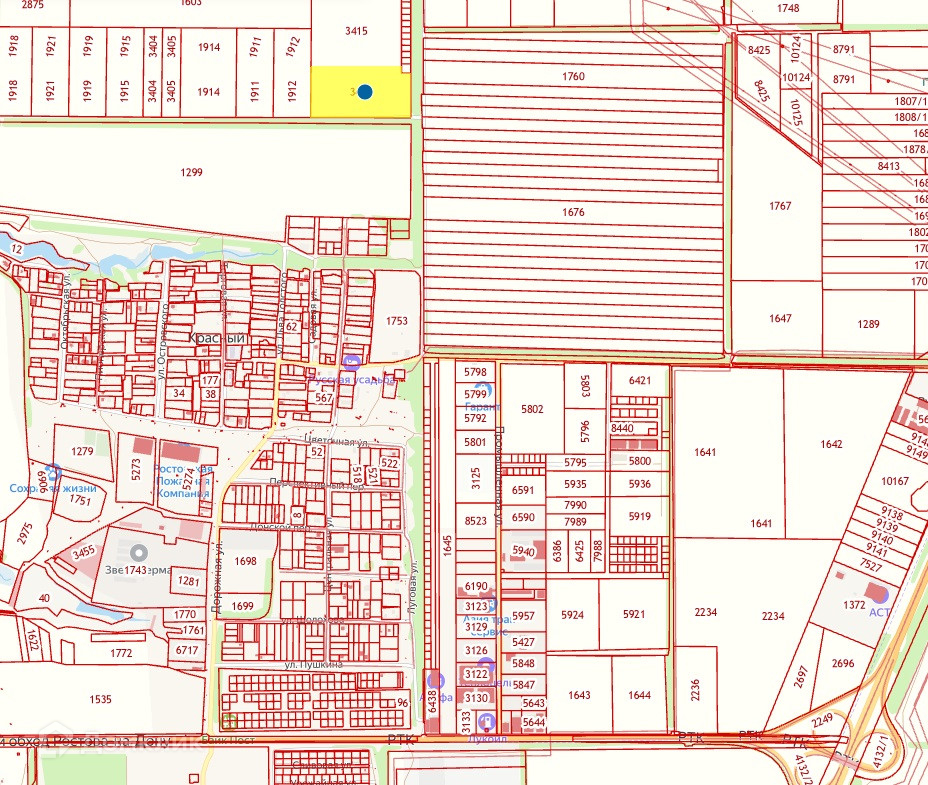Click parcel number 1772
This screenshot has height=785, width=928.
click(121, 653)
